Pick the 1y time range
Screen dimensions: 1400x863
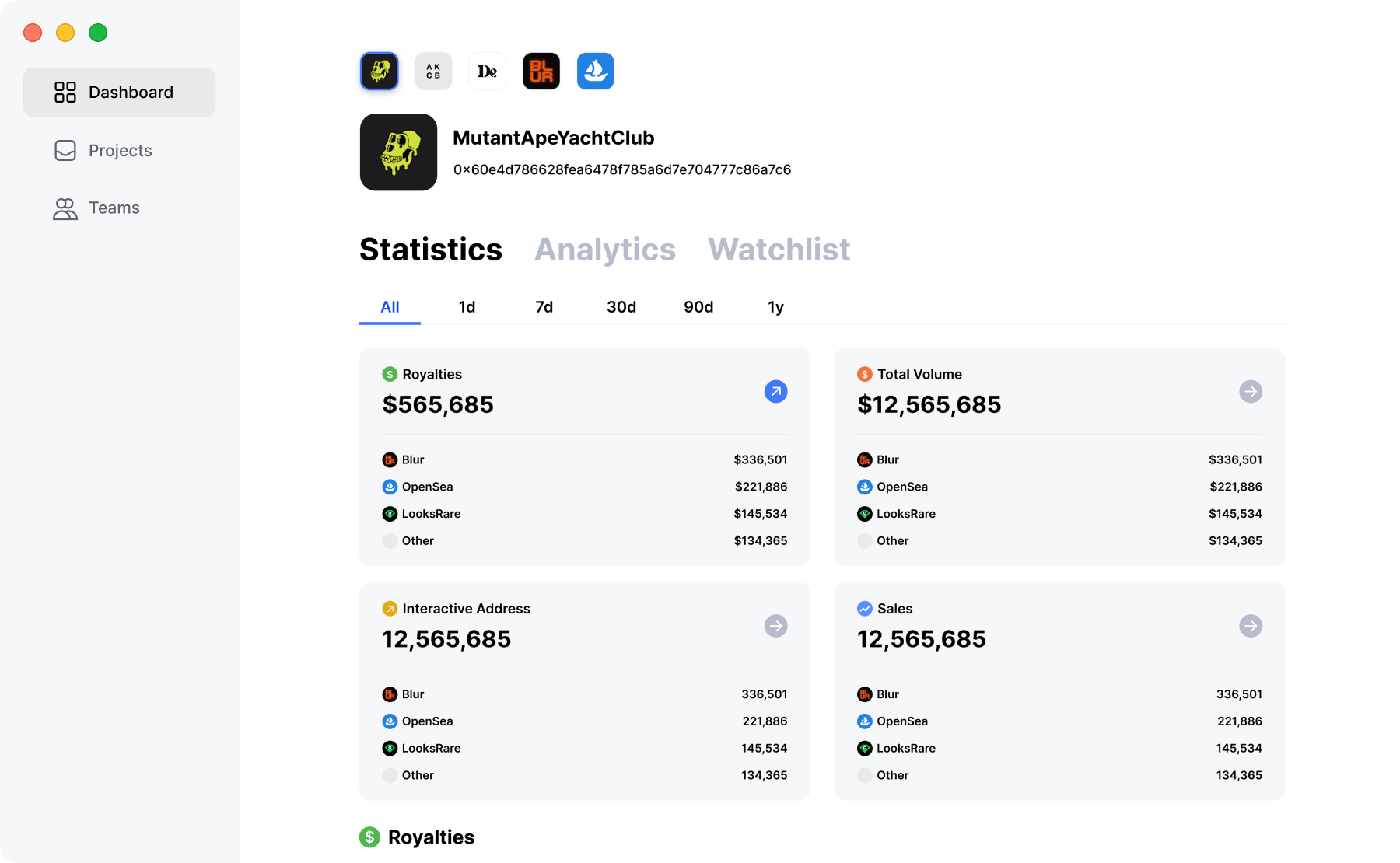click(775, 307)
